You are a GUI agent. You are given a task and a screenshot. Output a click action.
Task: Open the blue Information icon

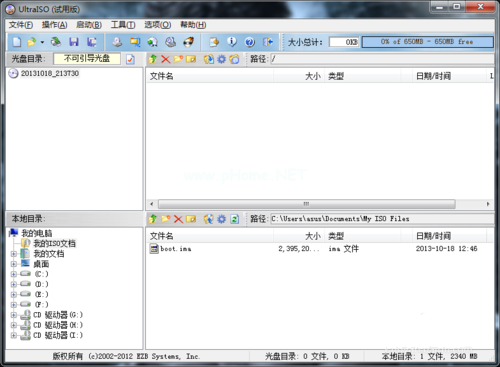232,42
